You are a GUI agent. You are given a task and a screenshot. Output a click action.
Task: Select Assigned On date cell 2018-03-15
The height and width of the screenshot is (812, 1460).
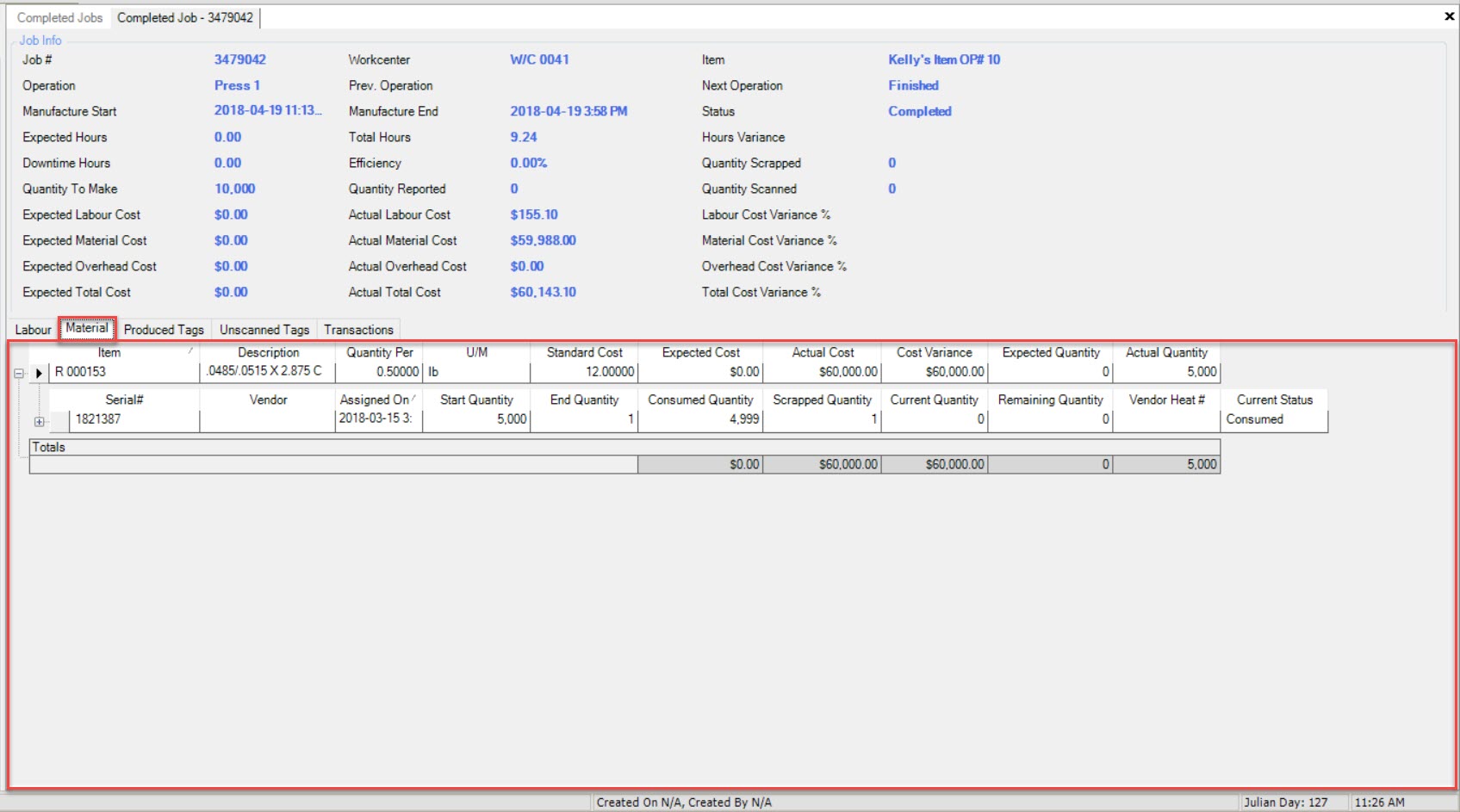[379, 419]
